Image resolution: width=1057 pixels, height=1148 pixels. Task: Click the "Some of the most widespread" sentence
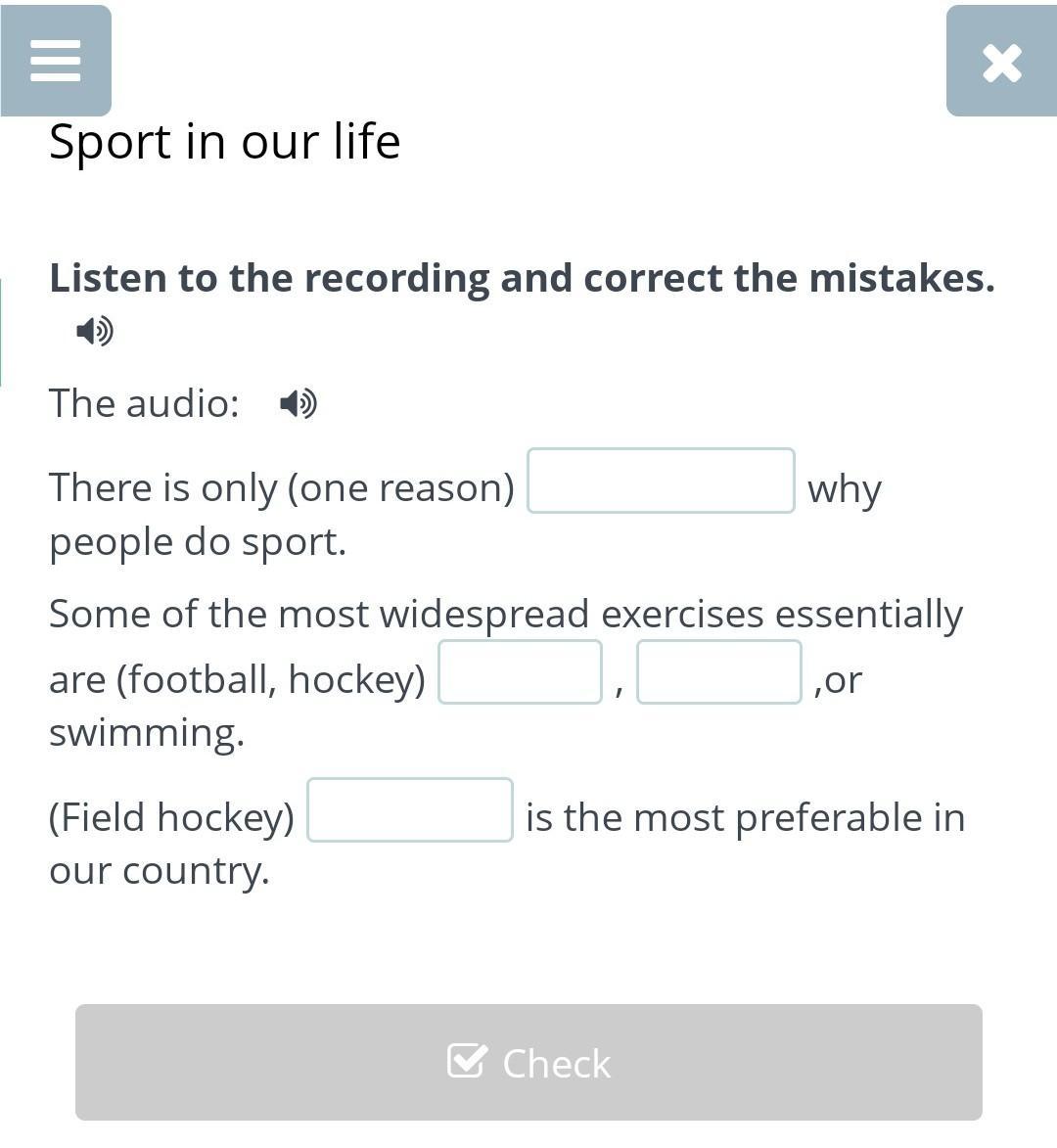(505, 615)
